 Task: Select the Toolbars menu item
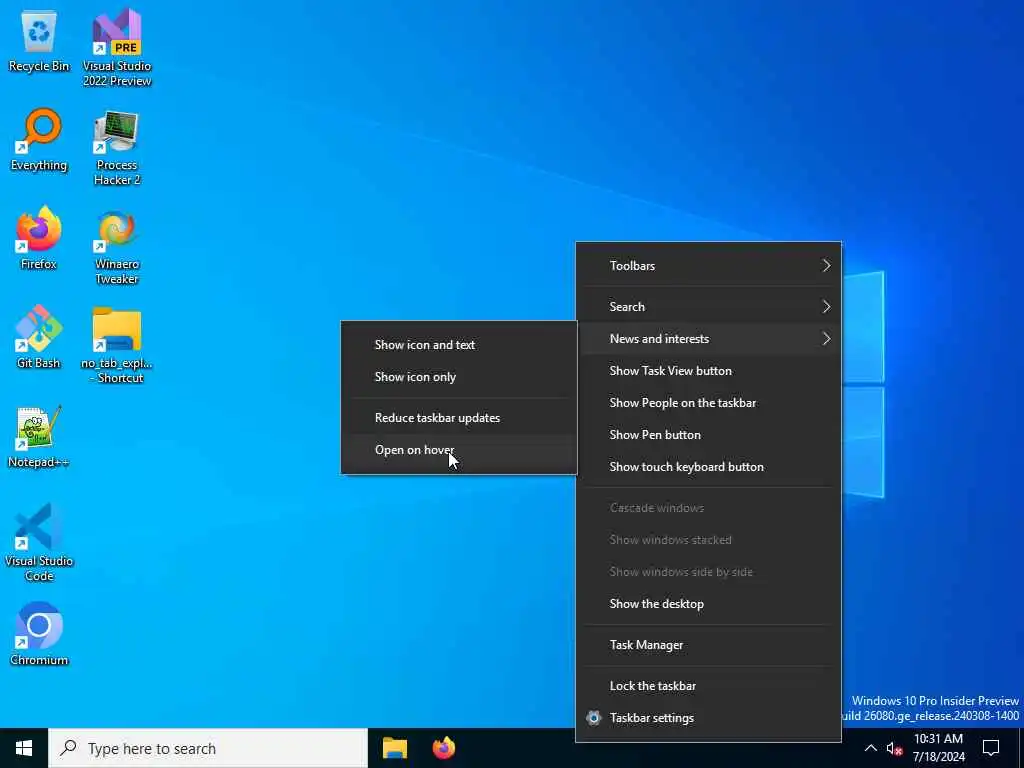(x=709, y=265)
